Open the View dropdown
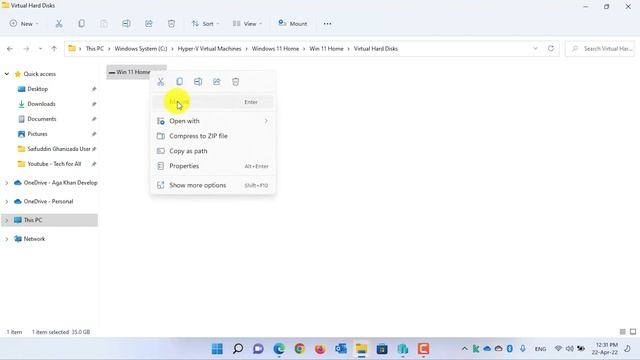Screen dimensions: 640x360 247,24
